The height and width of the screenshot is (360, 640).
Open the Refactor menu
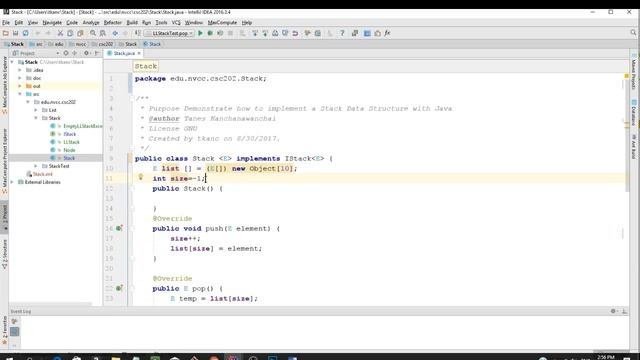pos(113,22)
